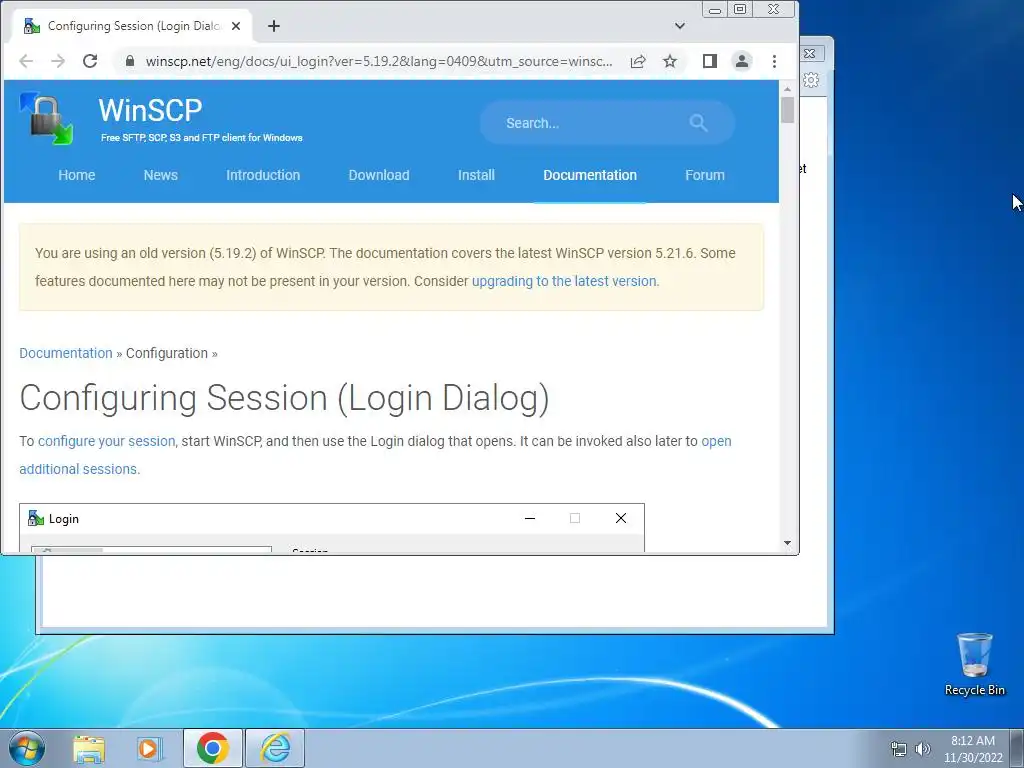
Task: Click the browser forward arrow
Action: pyautogui.click(x=58, y=61)
